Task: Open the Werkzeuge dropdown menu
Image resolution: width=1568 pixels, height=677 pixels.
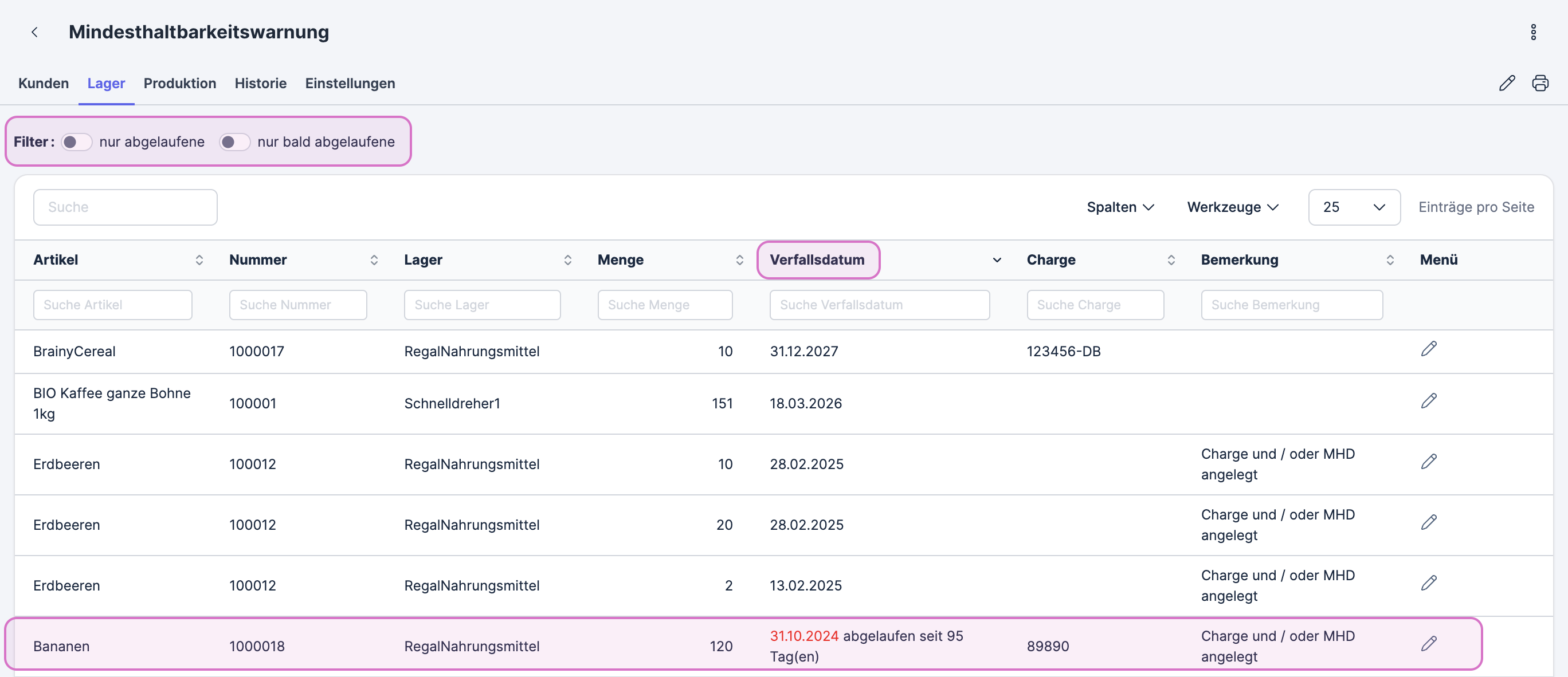Action: click(1233, 207)
